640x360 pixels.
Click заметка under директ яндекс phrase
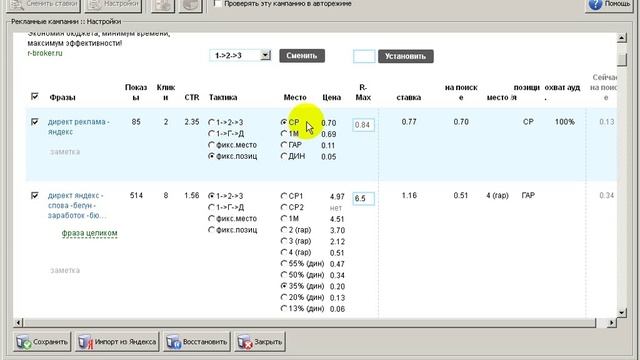point(65,271)
